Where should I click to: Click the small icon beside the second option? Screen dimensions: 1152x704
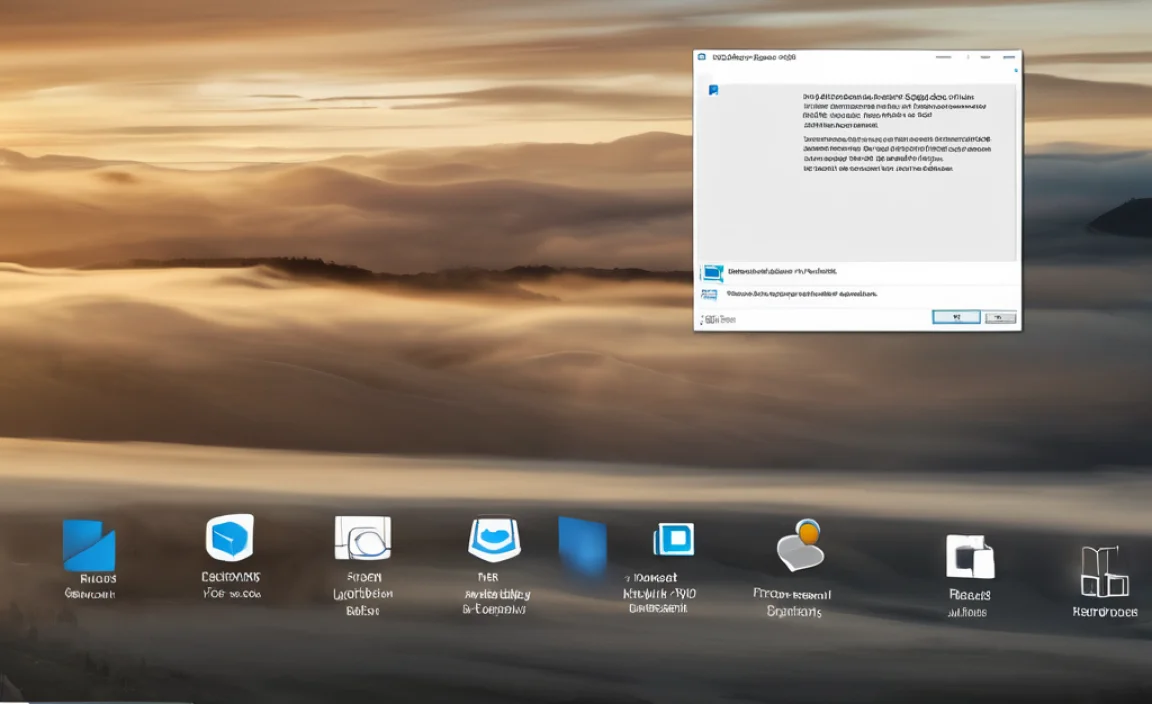coord(710,294)
